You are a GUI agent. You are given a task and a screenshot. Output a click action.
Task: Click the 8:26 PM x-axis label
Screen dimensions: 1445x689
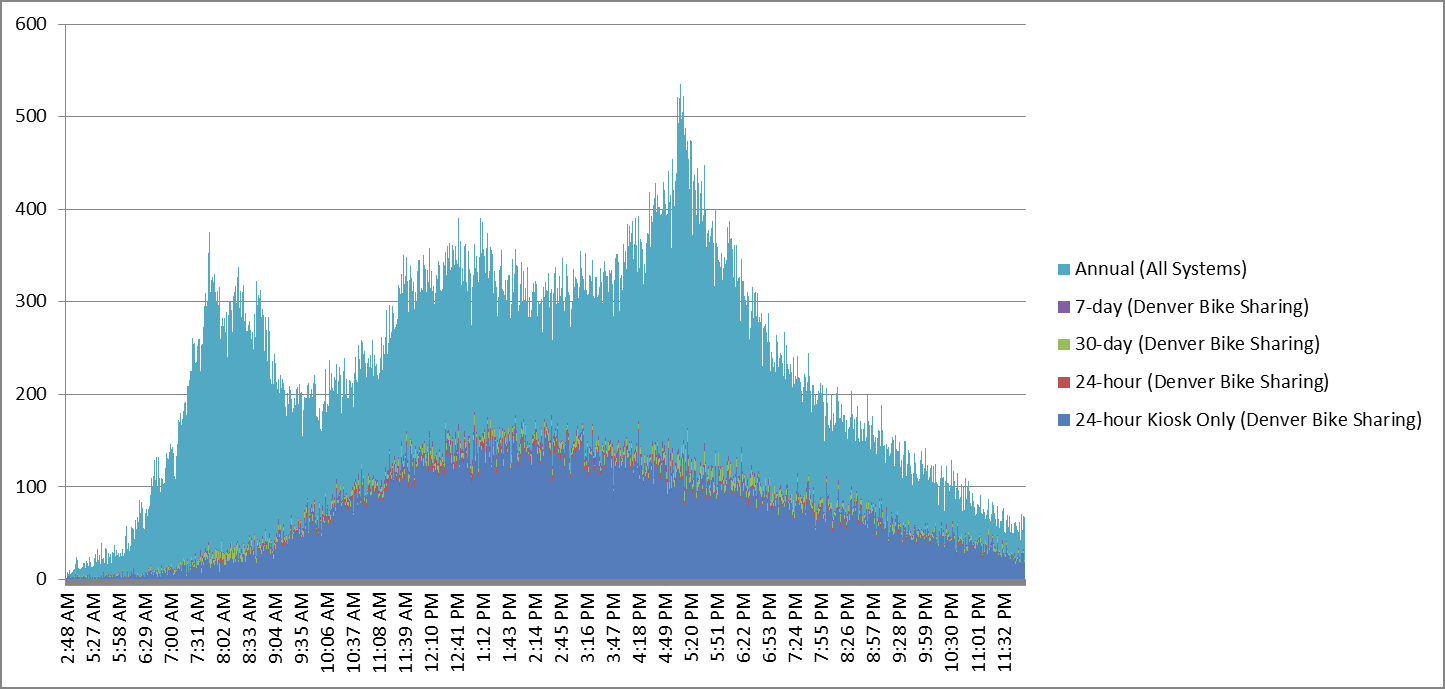pos(848,627)
